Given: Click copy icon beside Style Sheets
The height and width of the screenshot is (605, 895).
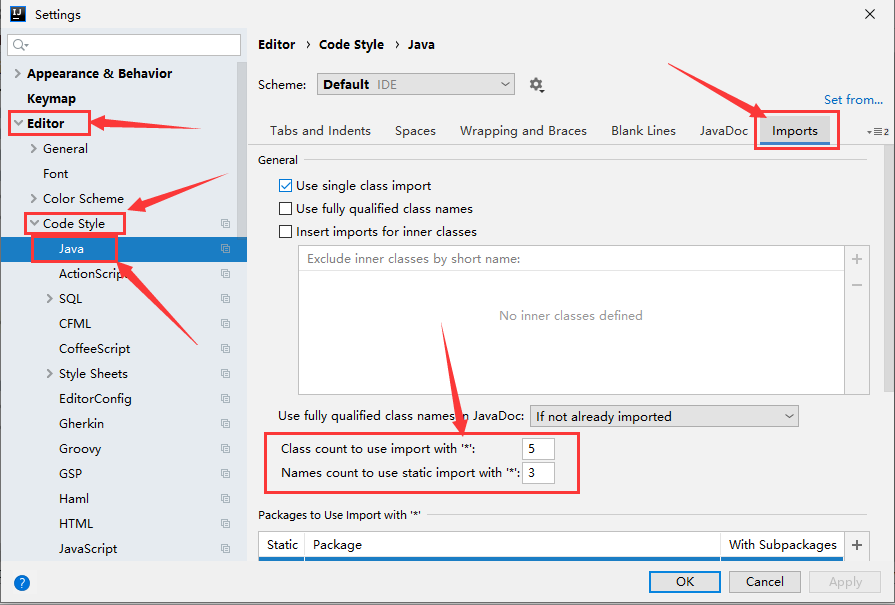Looking at the screenshot, I should click(x=225, y=374).
